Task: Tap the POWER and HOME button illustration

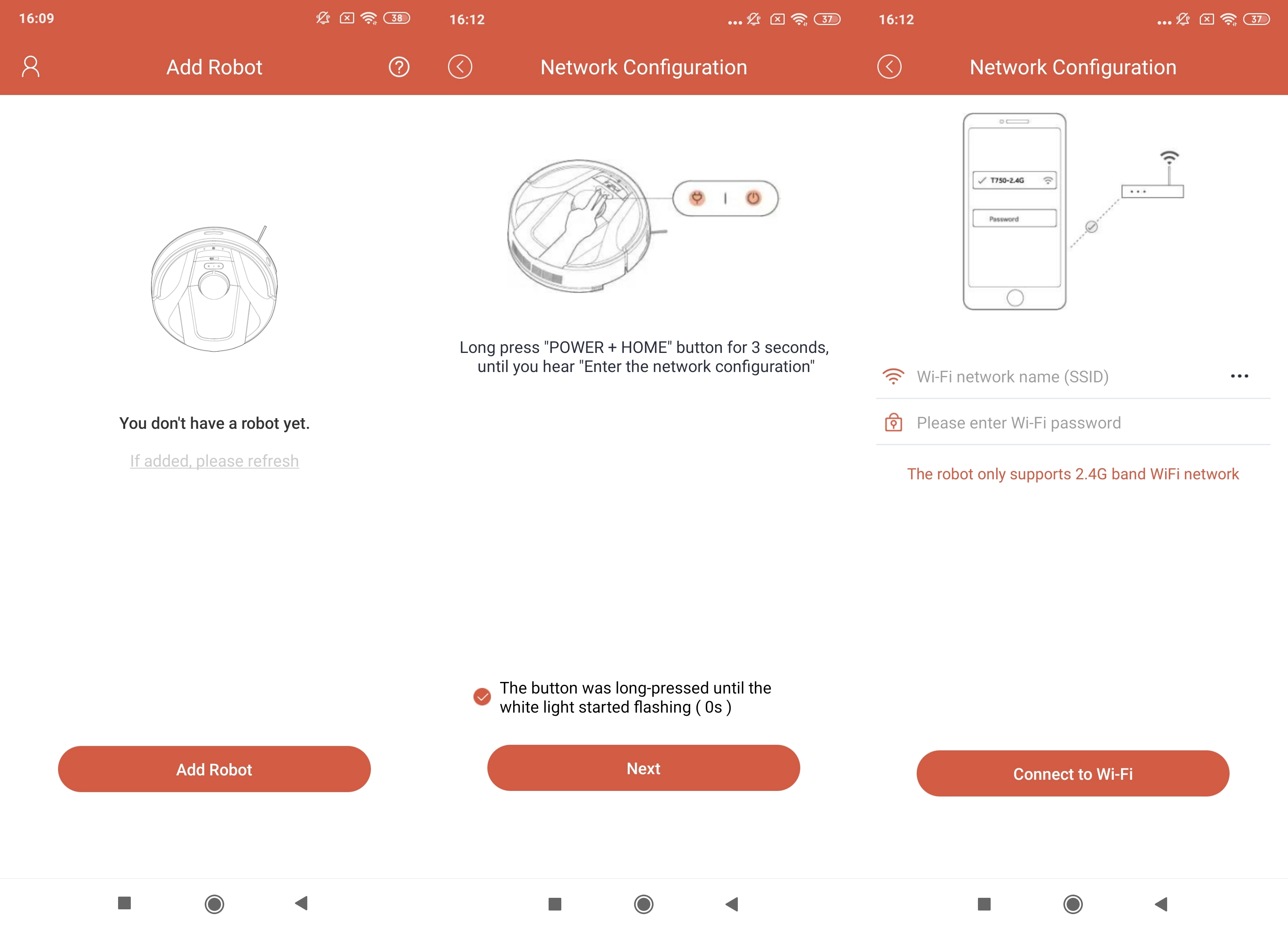Action: tap(725, 198)
